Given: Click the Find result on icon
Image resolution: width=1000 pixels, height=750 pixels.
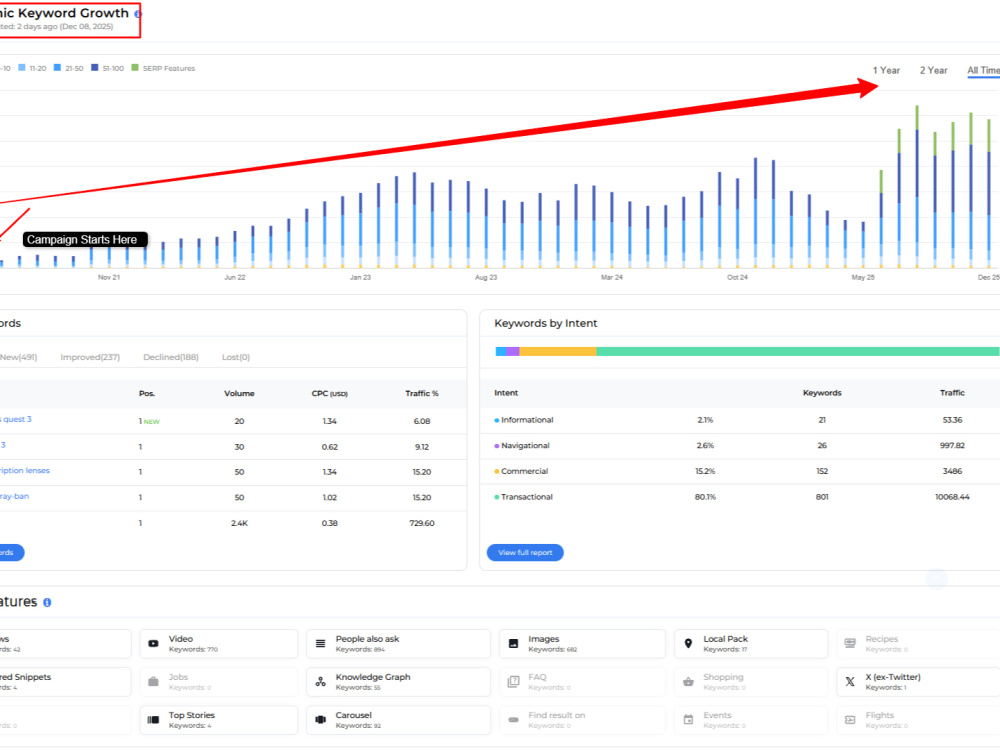Looking at the screenshot, I should click(x=513, y=720).
